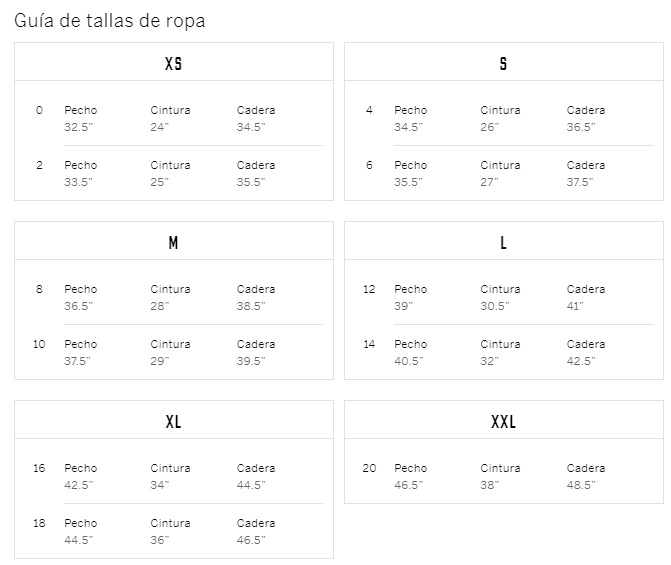This screenshot has width=671, height=565.
Task: Click the 48.5" Cadera value for size 20
Action: tap(581, 485)
